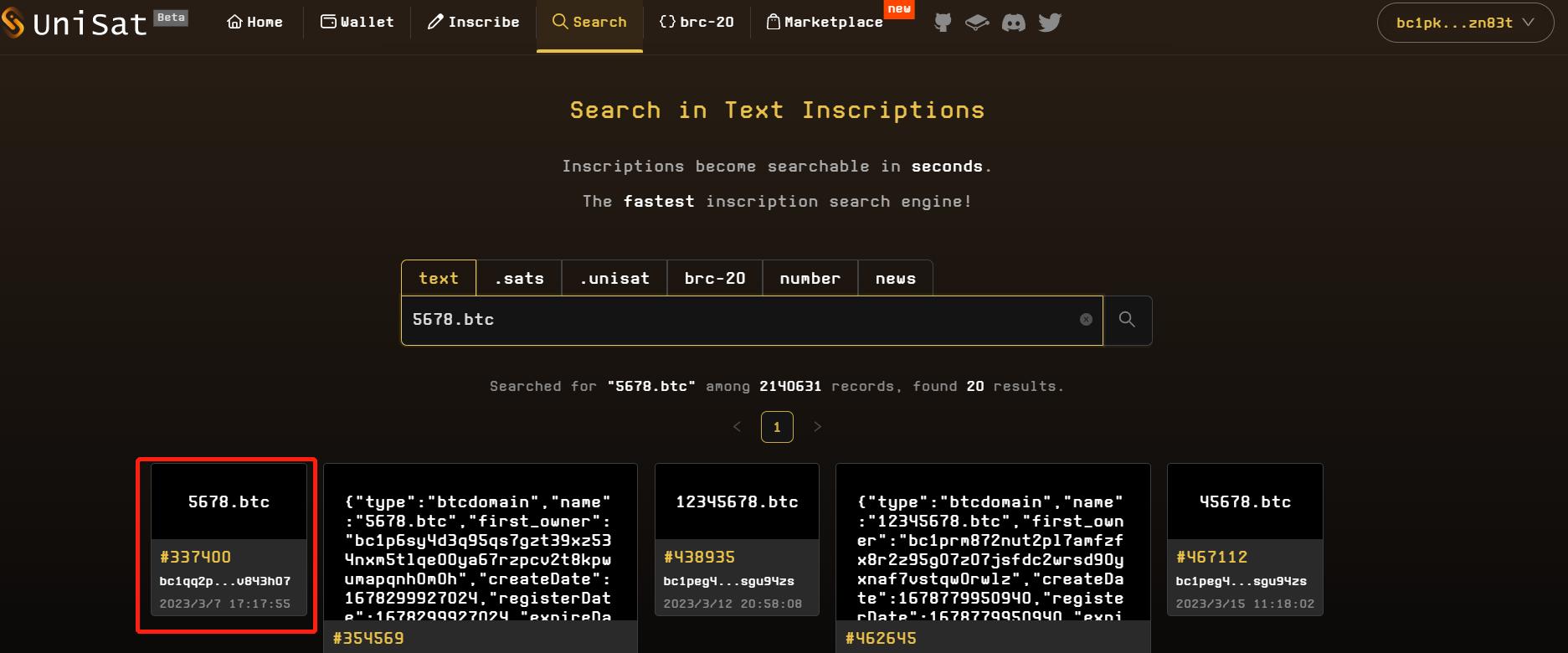Open the Marketplace nav item

click(825, 23)
